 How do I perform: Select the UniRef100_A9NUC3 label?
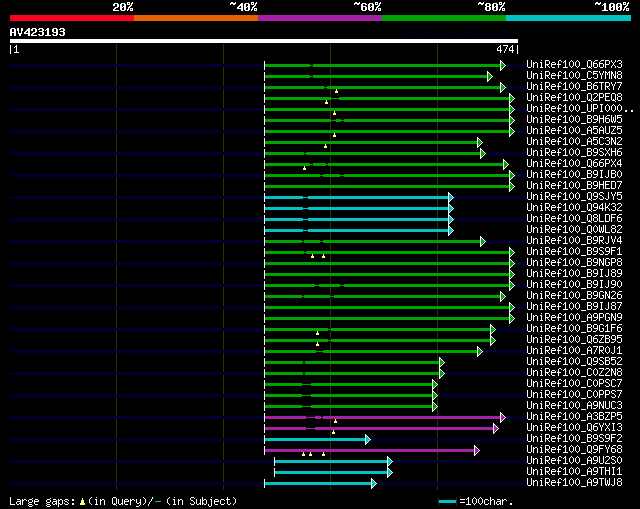(574, 406)
